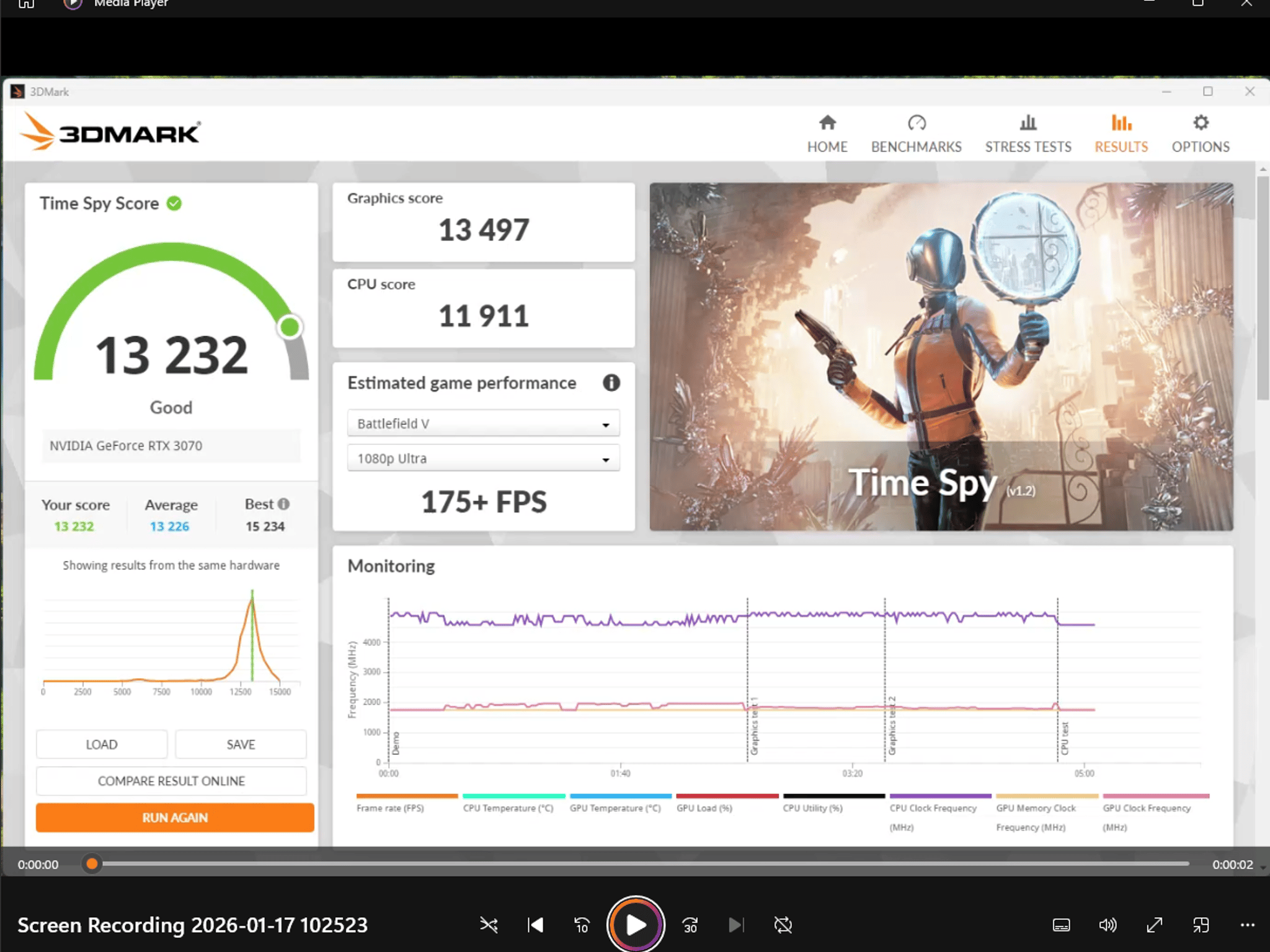Click the Home house icon
The width and height of the screenshot is (1270, 952).
tap(827, 123)
